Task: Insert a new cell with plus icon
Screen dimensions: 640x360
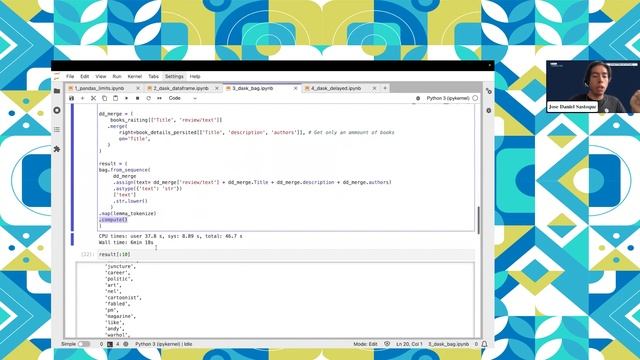Action: point(82,98)
